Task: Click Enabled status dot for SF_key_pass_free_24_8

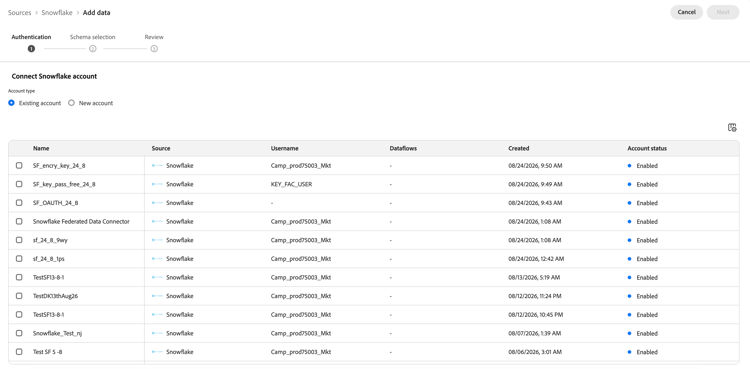Action: [629, 184]
